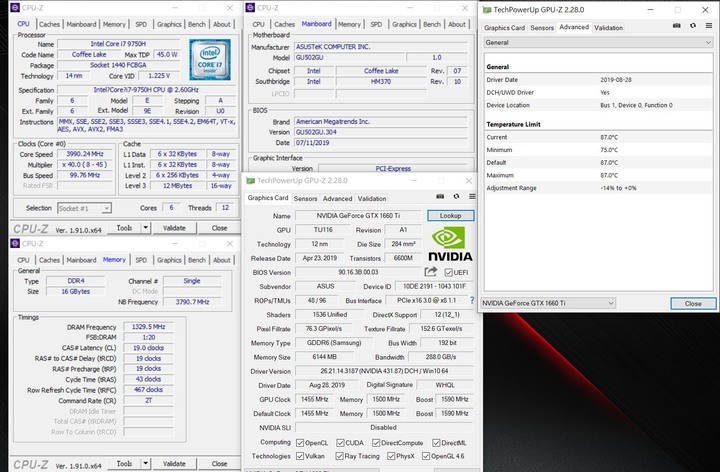Screen dimensions: 720x472
Task: Click GPU-Z app icon in Advanced window title
Action: click(x=487, y=10)
